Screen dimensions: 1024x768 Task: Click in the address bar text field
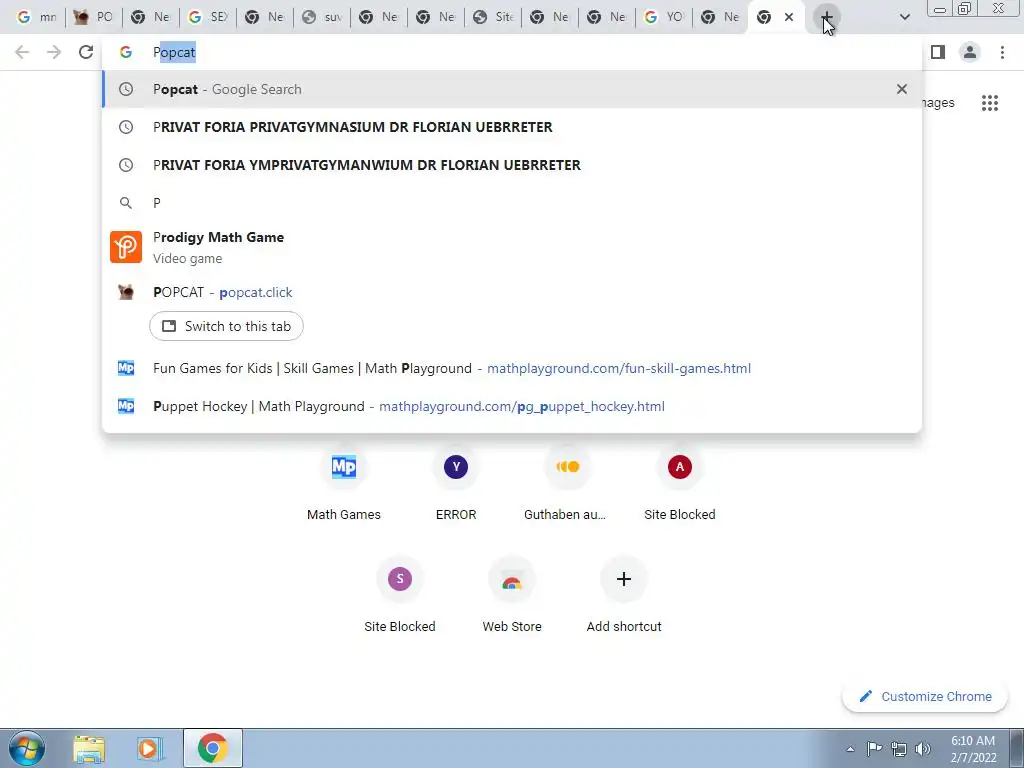512,52
